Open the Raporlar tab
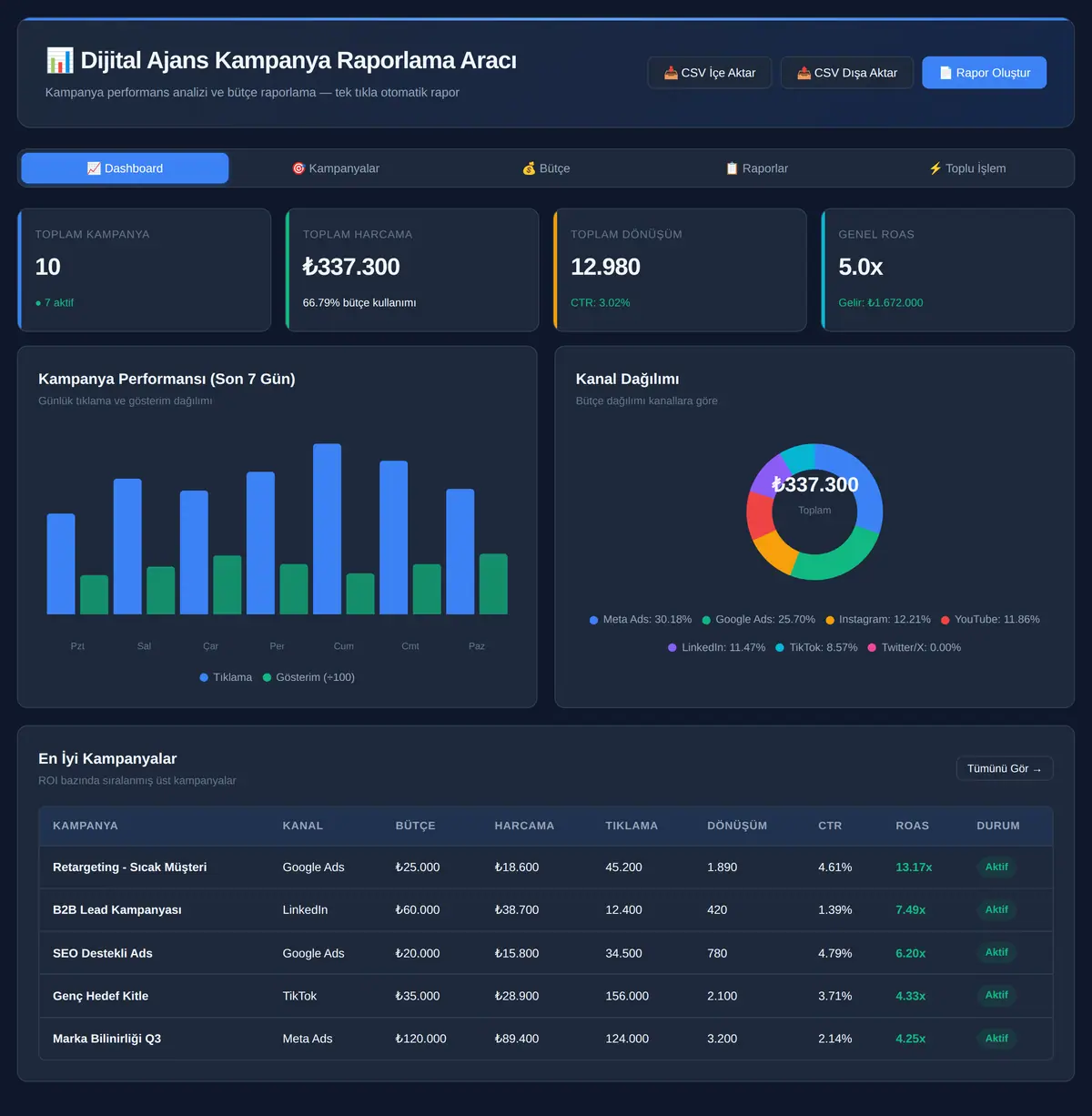The width and height of the screenshot is (1092, 1116). coord(756,168)
